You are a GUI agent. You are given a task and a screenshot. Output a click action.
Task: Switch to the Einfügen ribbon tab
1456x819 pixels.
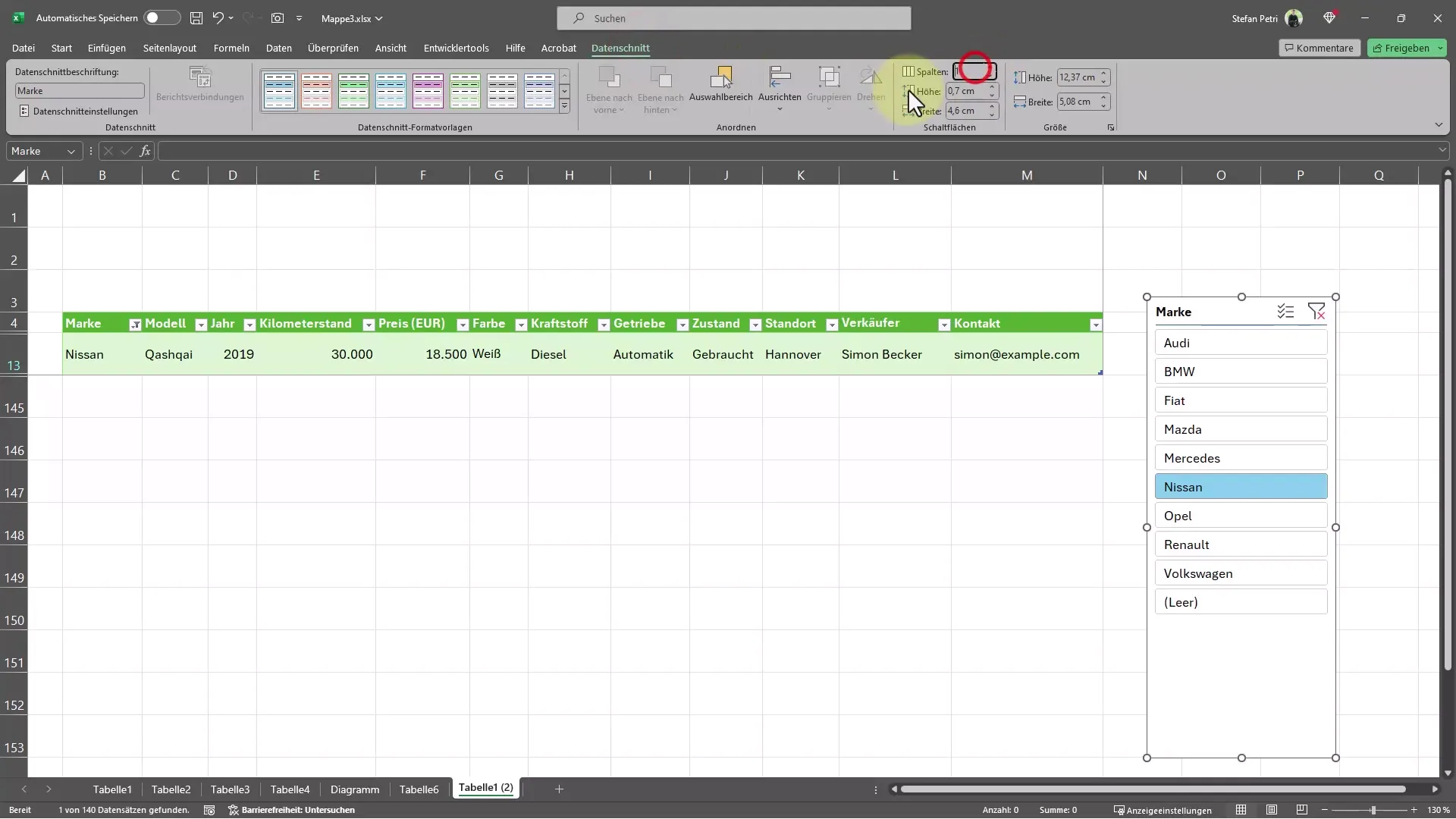(x=107, y=48)
